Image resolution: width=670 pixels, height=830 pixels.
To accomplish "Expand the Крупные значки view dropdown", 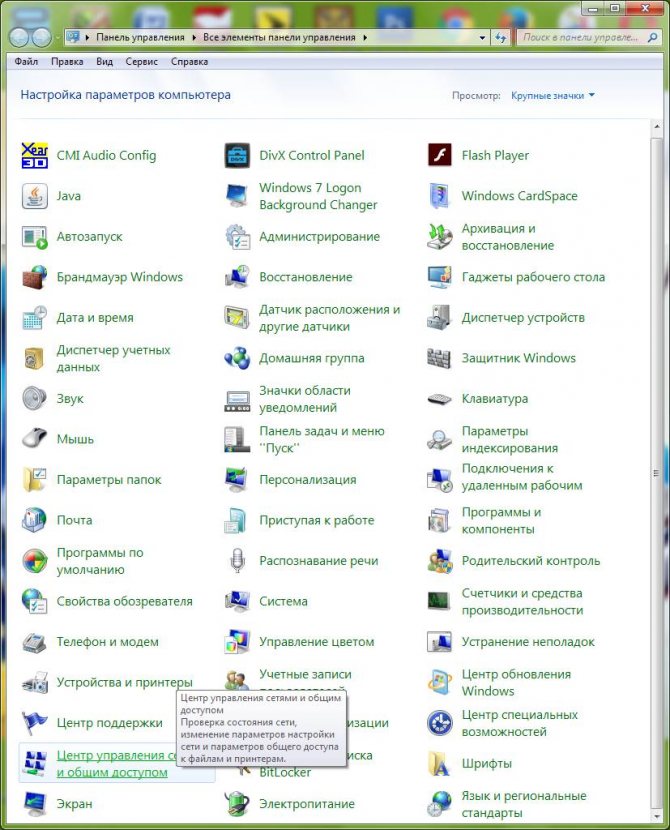I will pyautogui.click(x=553, y=96).
